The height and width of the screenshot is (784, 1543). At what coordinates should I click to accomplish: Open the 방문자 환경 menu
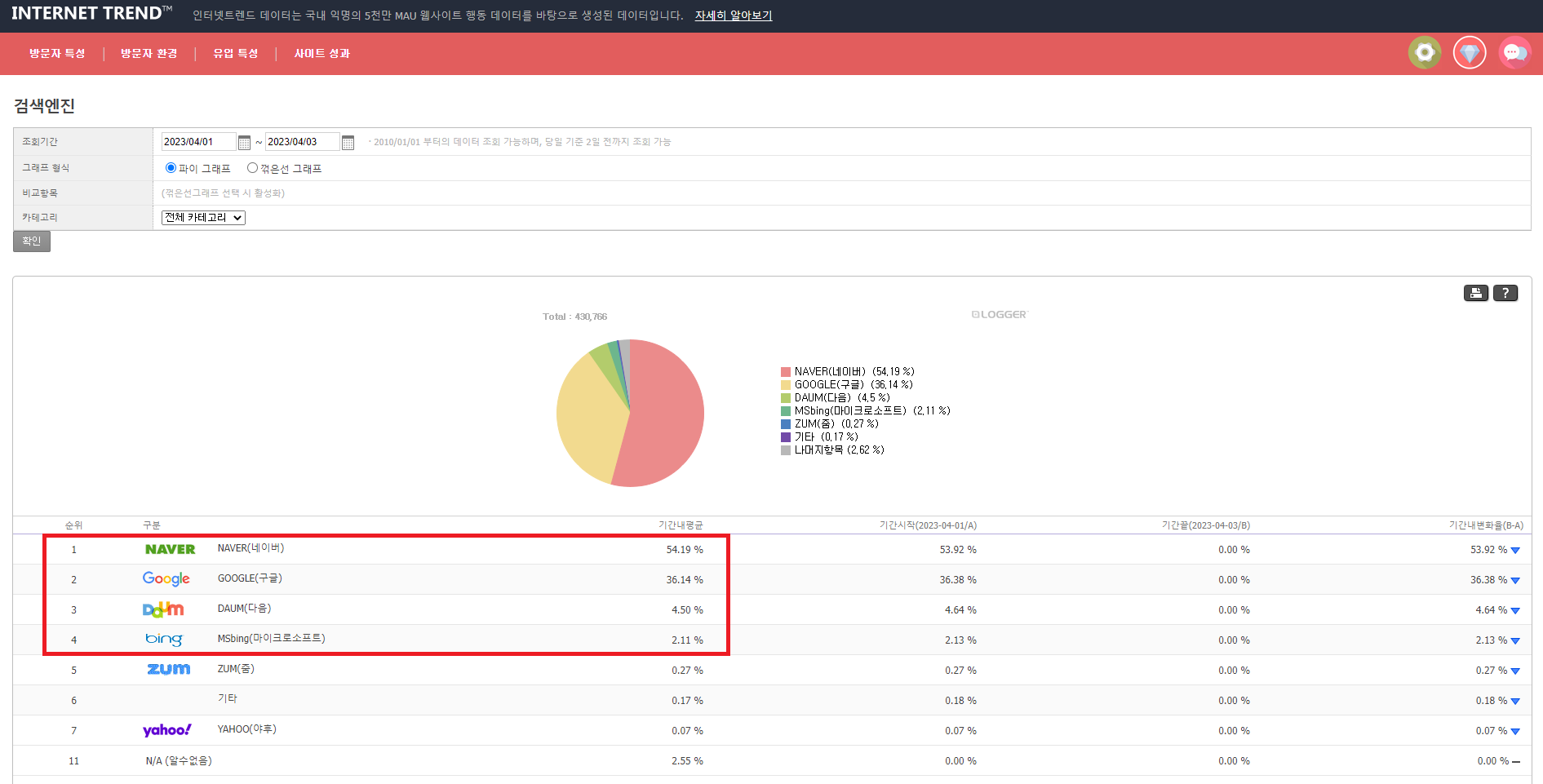149,54
